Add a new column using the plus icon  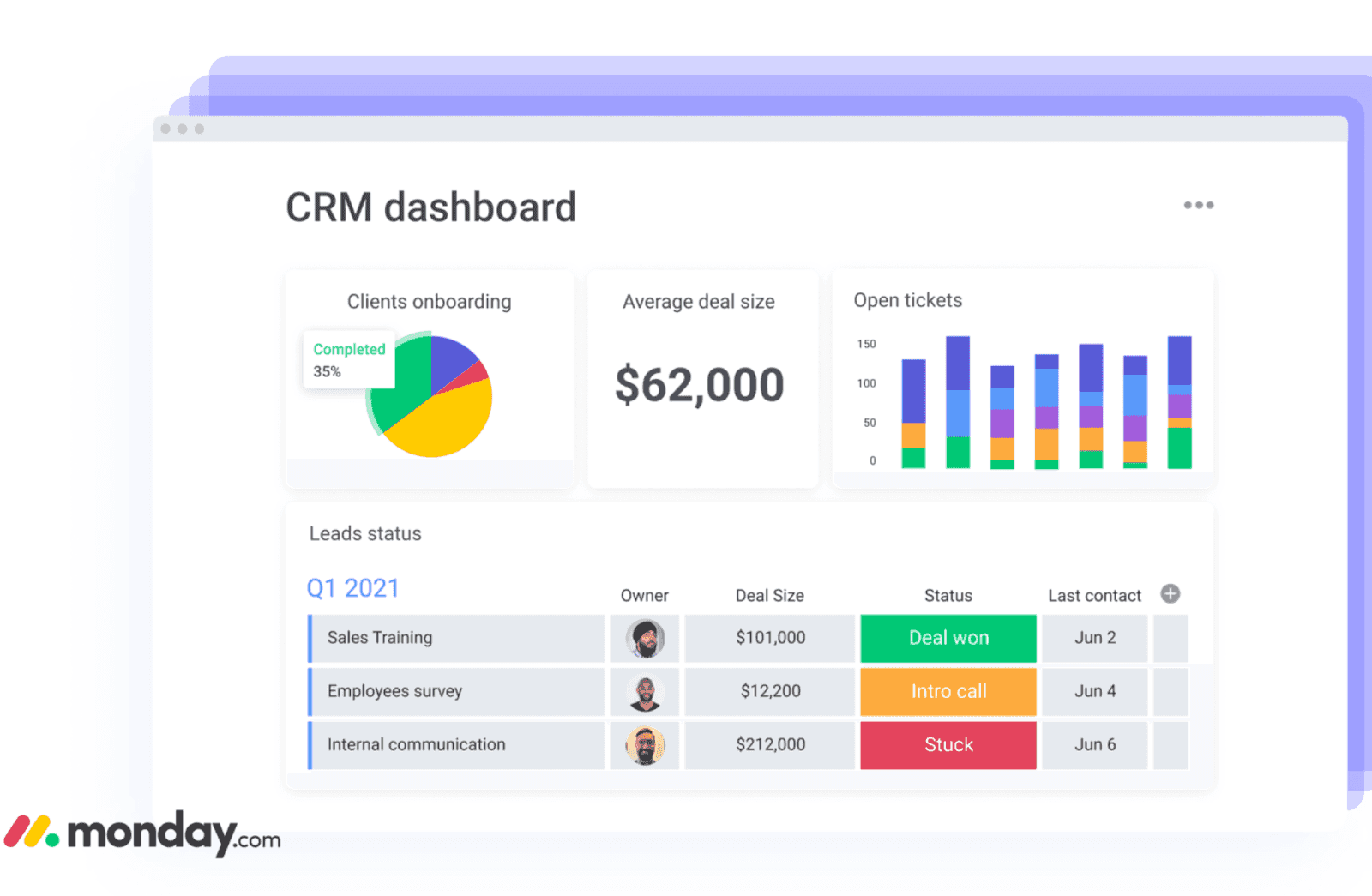pos(1170,593)
